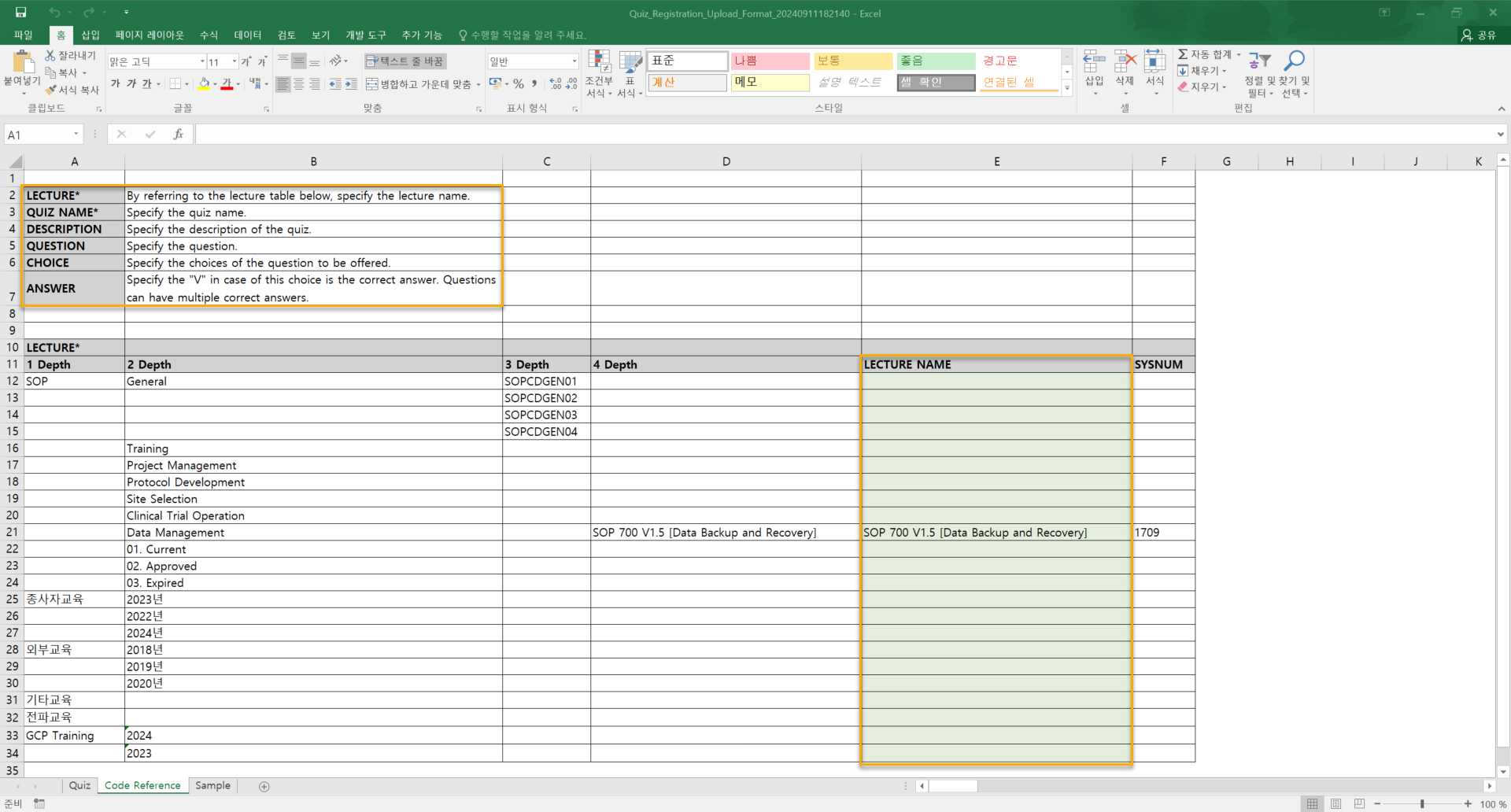Click the insert function fx icon
Image resolution: width=1511 pixels, height=812 pixels.
point(179,135)
